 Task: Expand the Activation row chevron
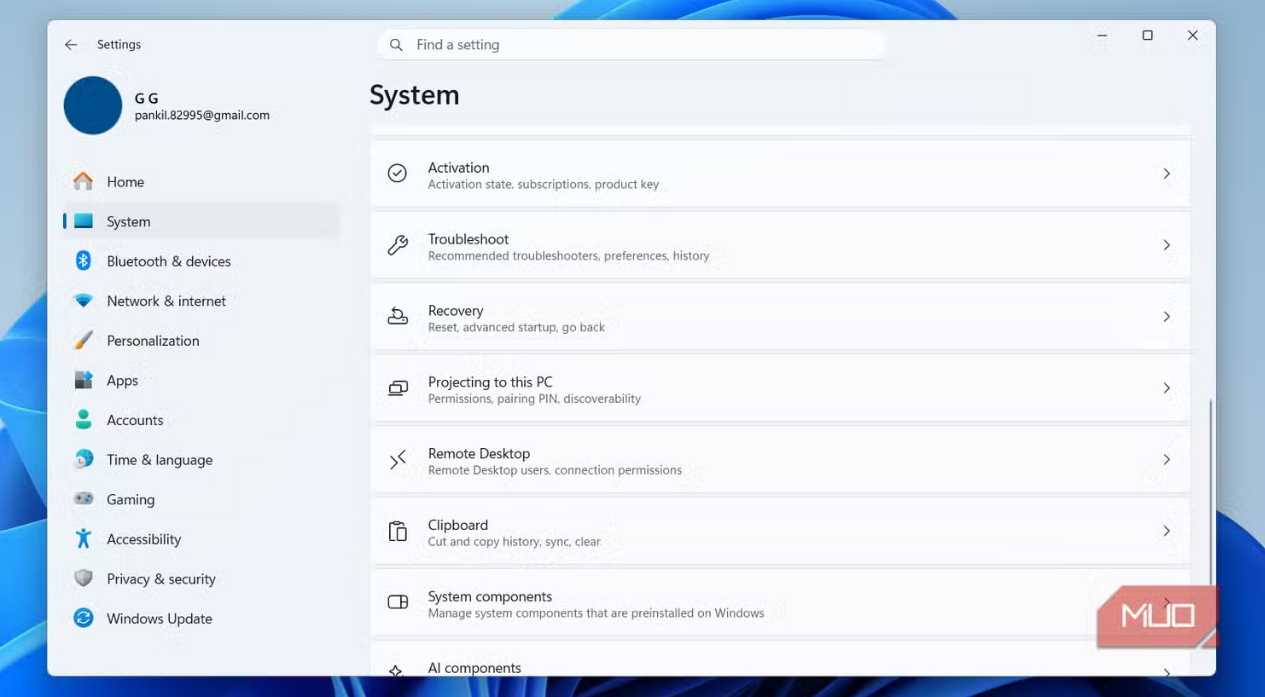coord(1166,174)
